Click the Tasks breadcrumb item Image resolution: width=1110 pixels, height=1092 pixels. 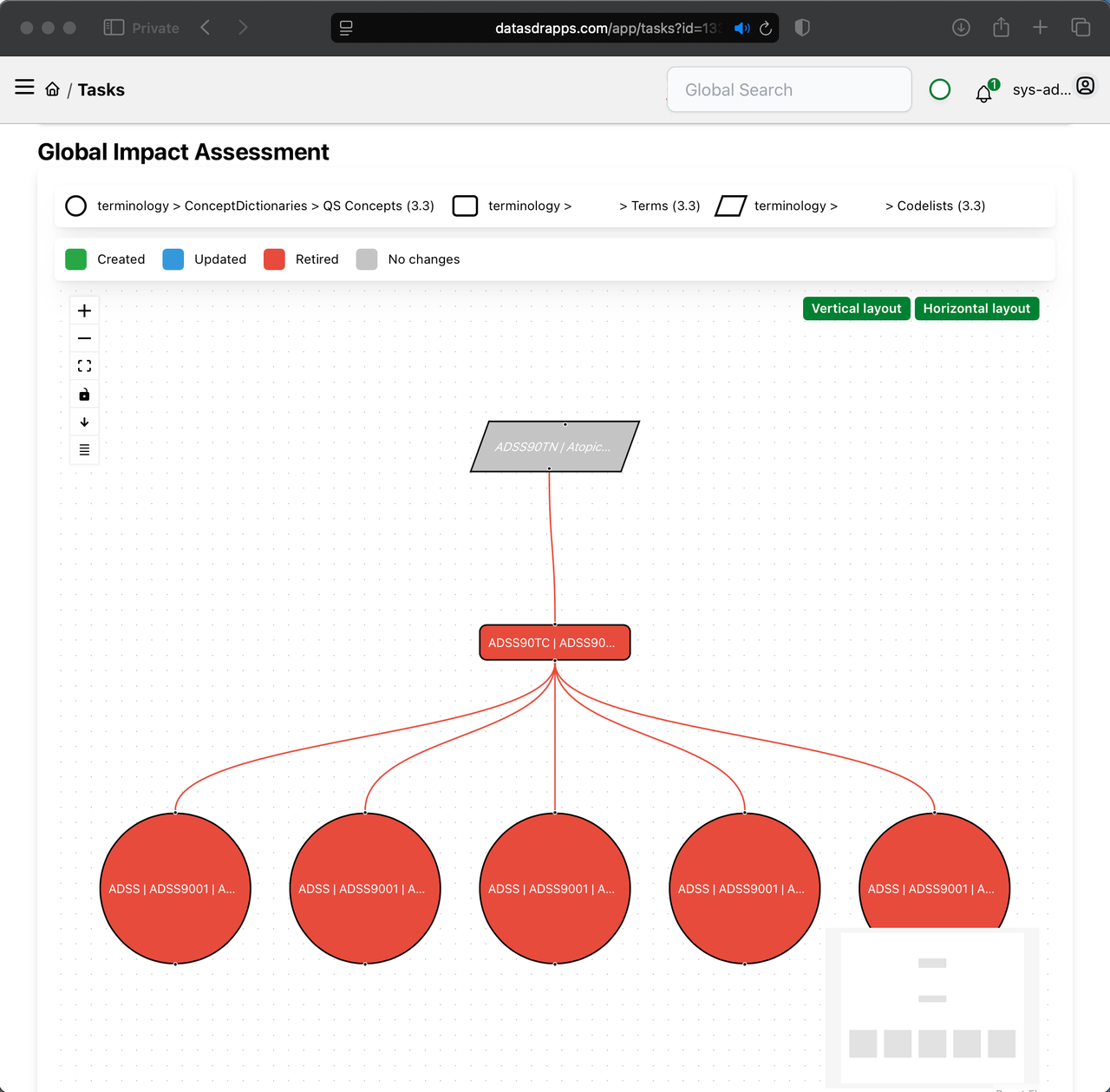101,89
